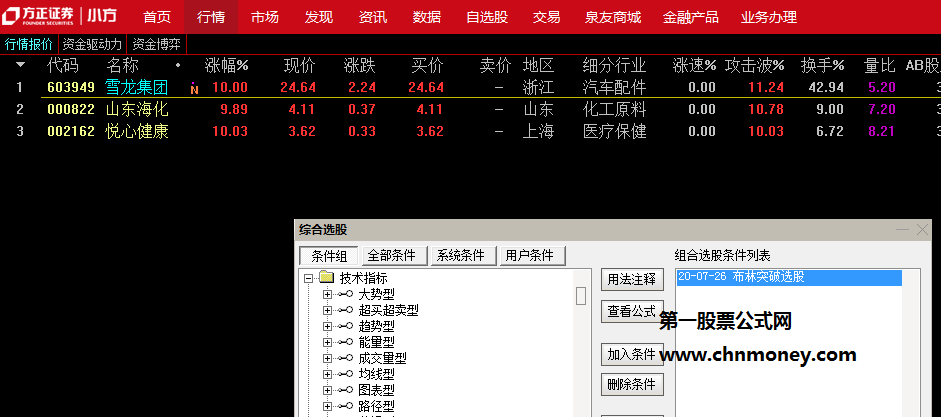
Task: Click the 8.21 volume ratio value
Action: click(x=882, y=131)
